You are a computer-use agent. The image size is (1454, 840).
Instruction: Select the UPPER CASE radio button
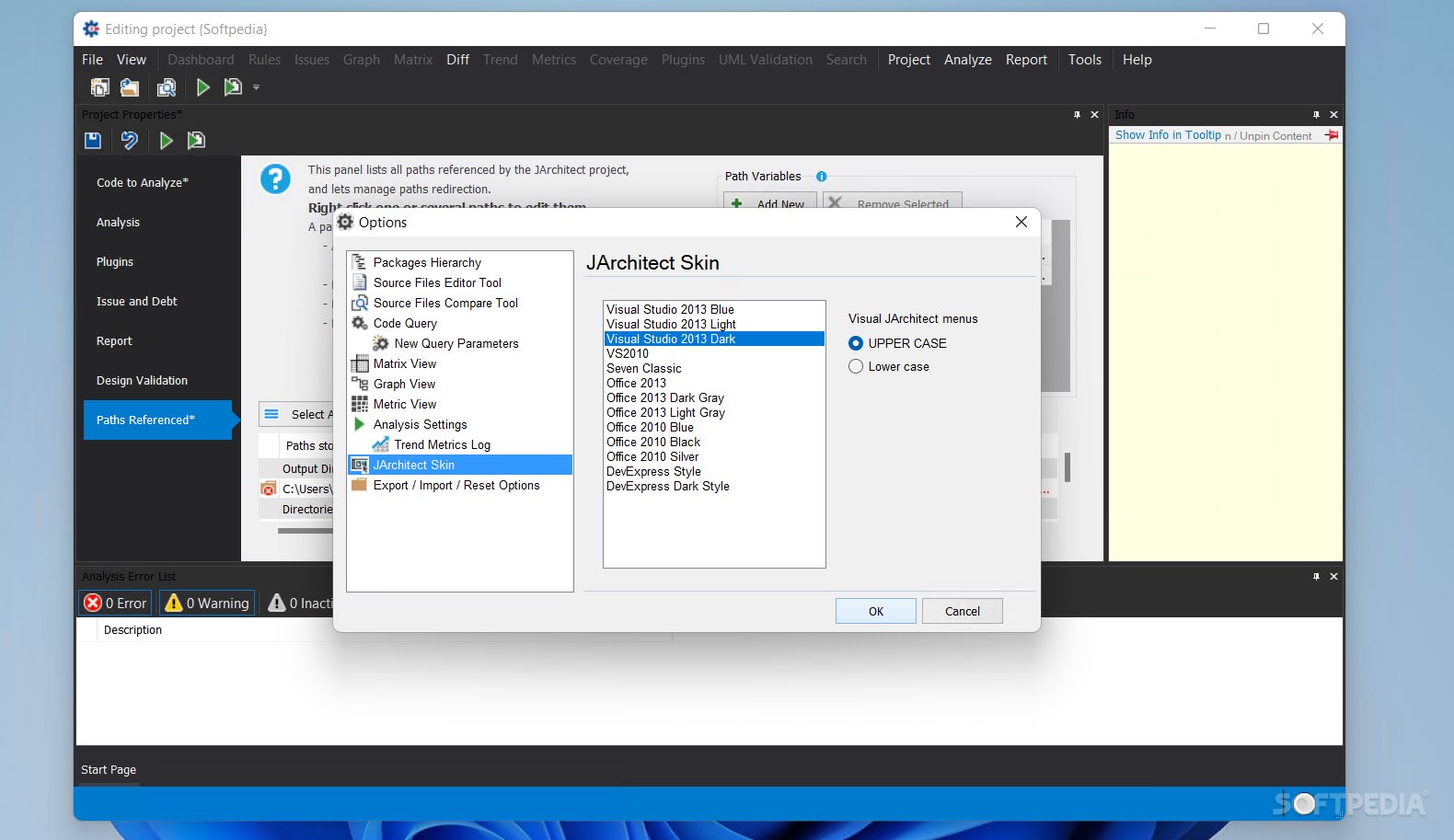click(856, 343)
